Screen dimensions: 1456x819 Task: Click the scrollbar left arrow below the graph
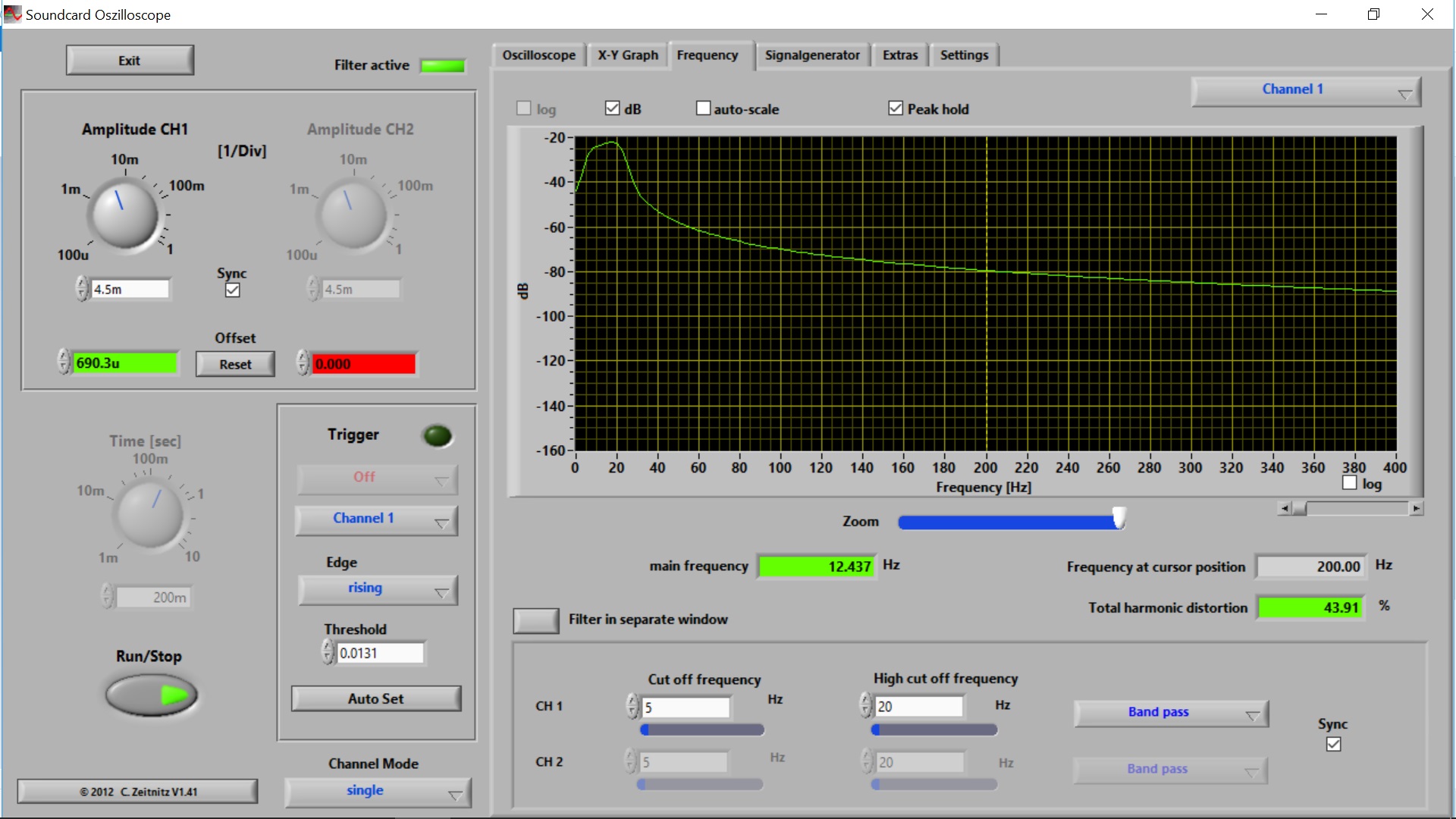click(x=1284, y=509)
